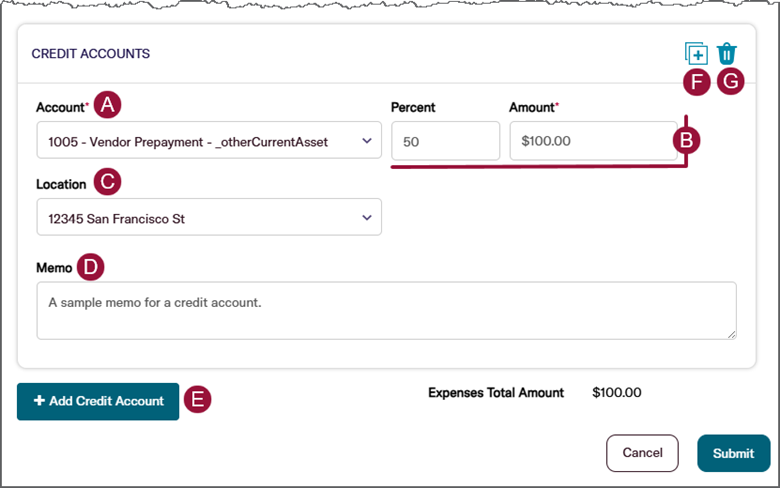Click the callout marker G below trash icon
This screenshot has height=488, width=780.
(x=730, y=82)
